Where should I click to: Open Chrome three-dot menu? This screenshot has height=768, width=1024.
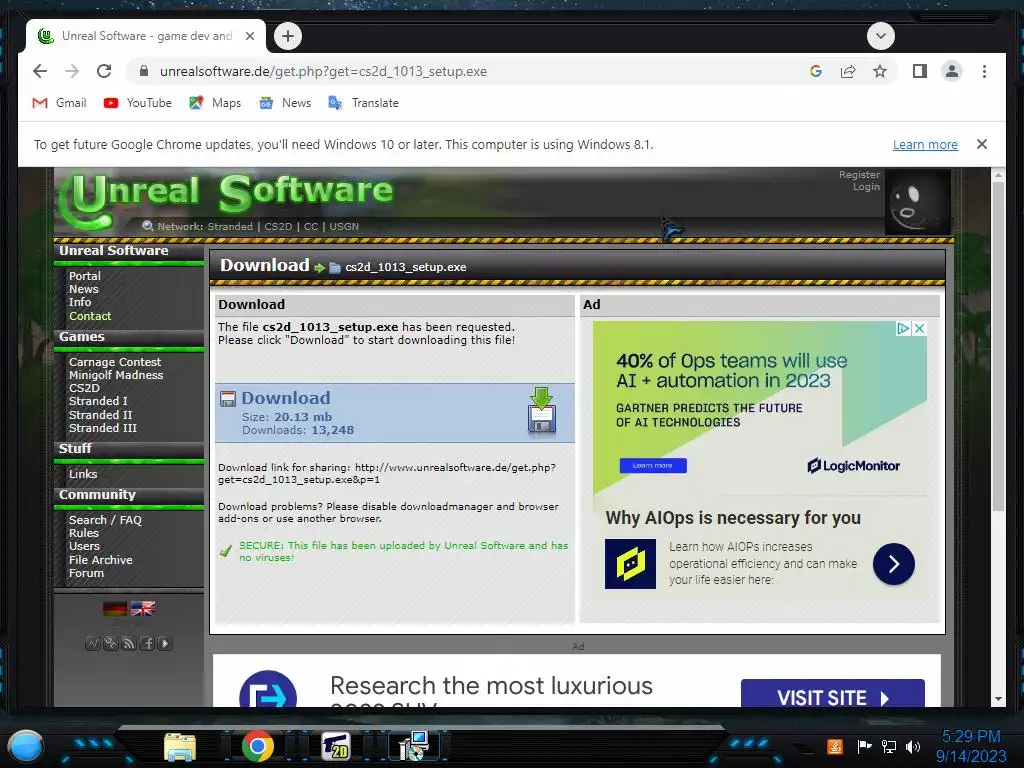coord(984,71)
